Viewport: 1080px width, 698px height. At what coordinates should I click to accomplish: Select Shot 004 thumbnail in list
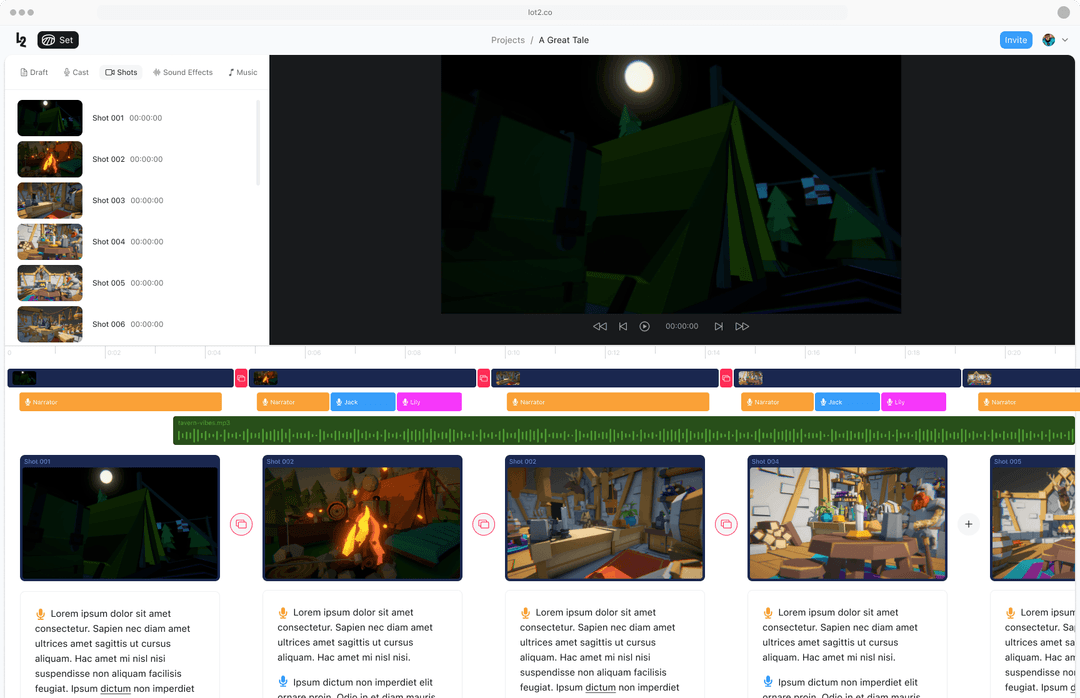click(x=50, y=242)
